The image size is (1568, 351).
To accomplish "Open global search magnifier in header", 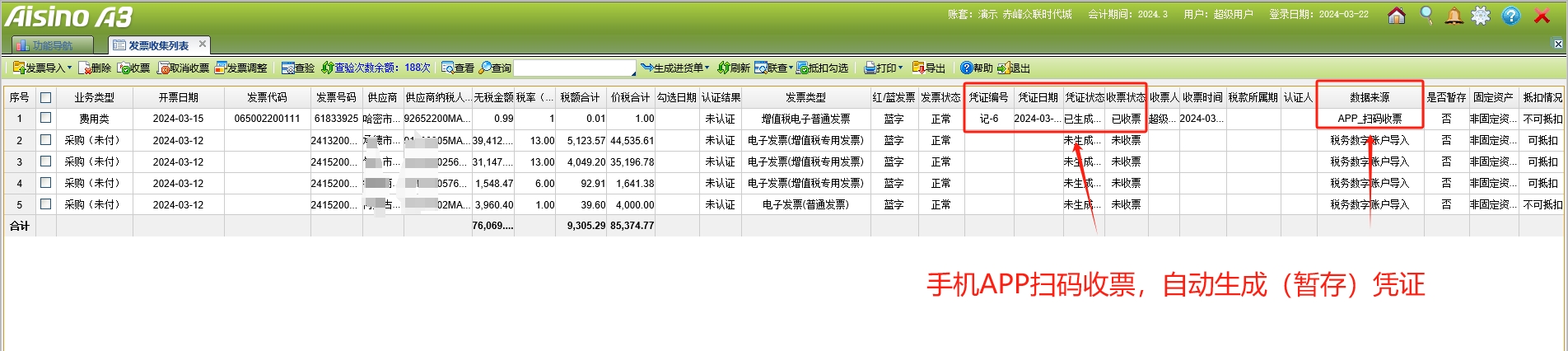I will tap(1426, 15).
